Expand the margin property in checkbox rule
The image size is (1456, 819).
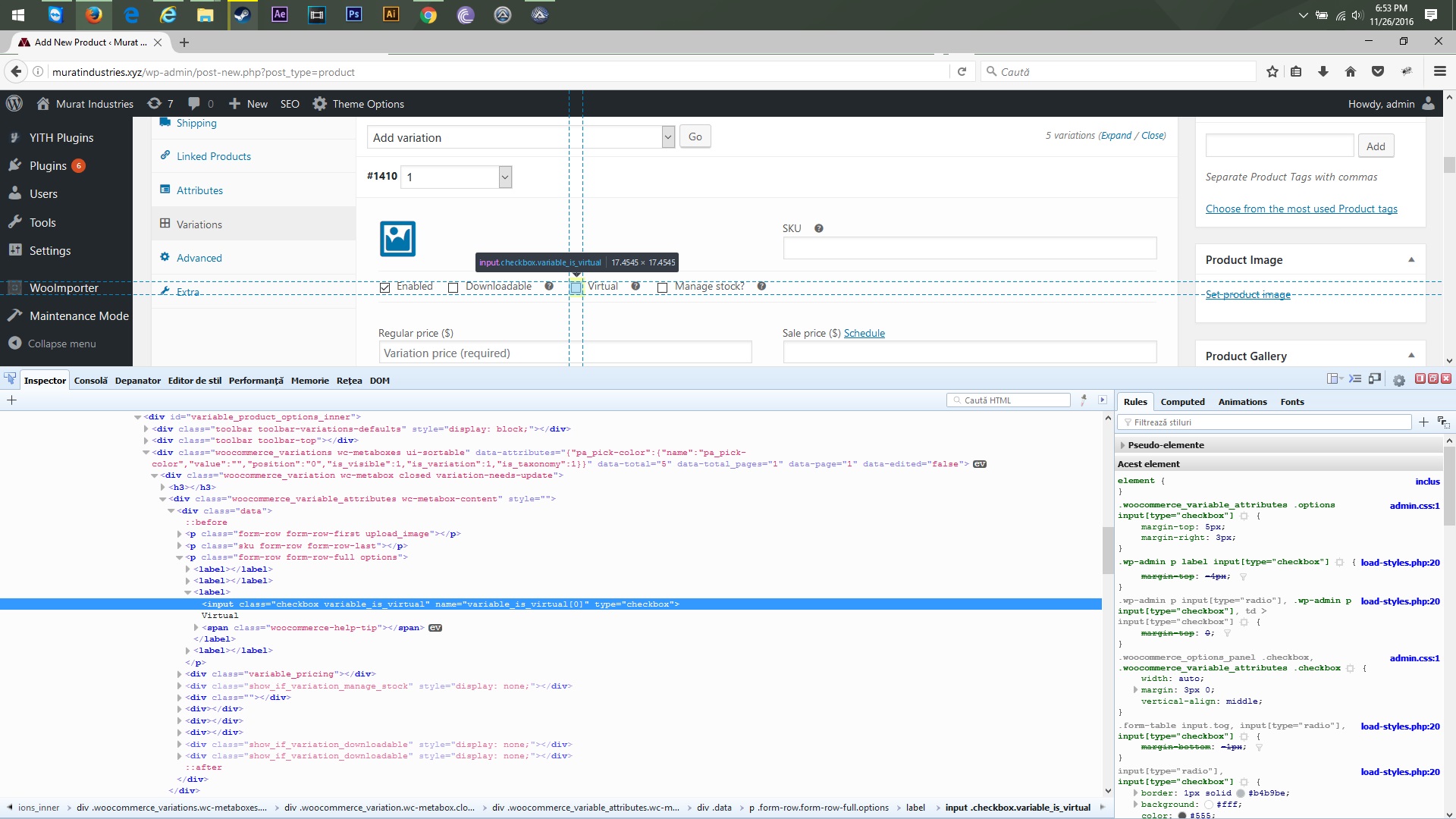1135,690
